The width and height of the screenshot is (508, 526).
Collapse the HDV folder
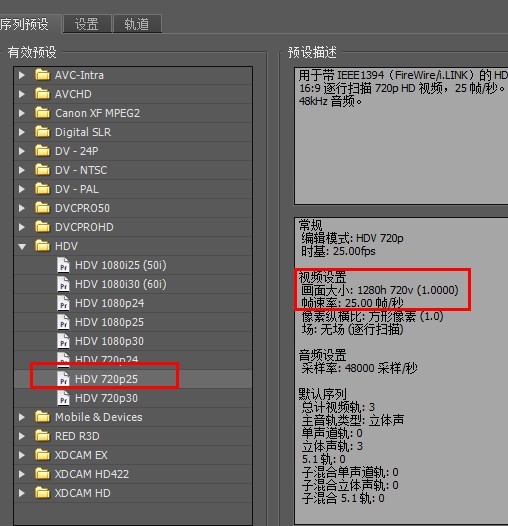22,247
